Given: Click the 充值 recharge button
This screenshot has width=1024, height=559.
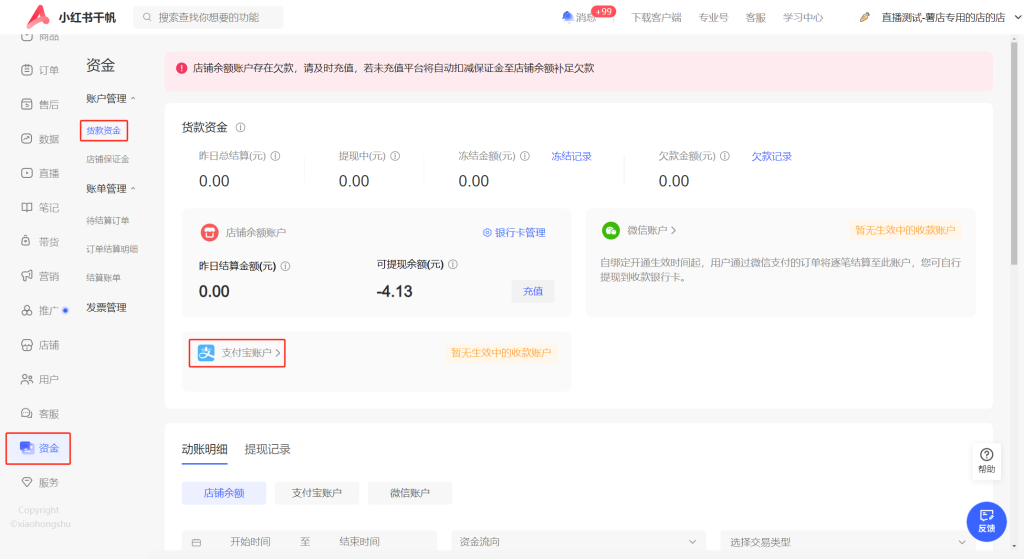Looking at the screenshot, I should click(x=533, y=291).
